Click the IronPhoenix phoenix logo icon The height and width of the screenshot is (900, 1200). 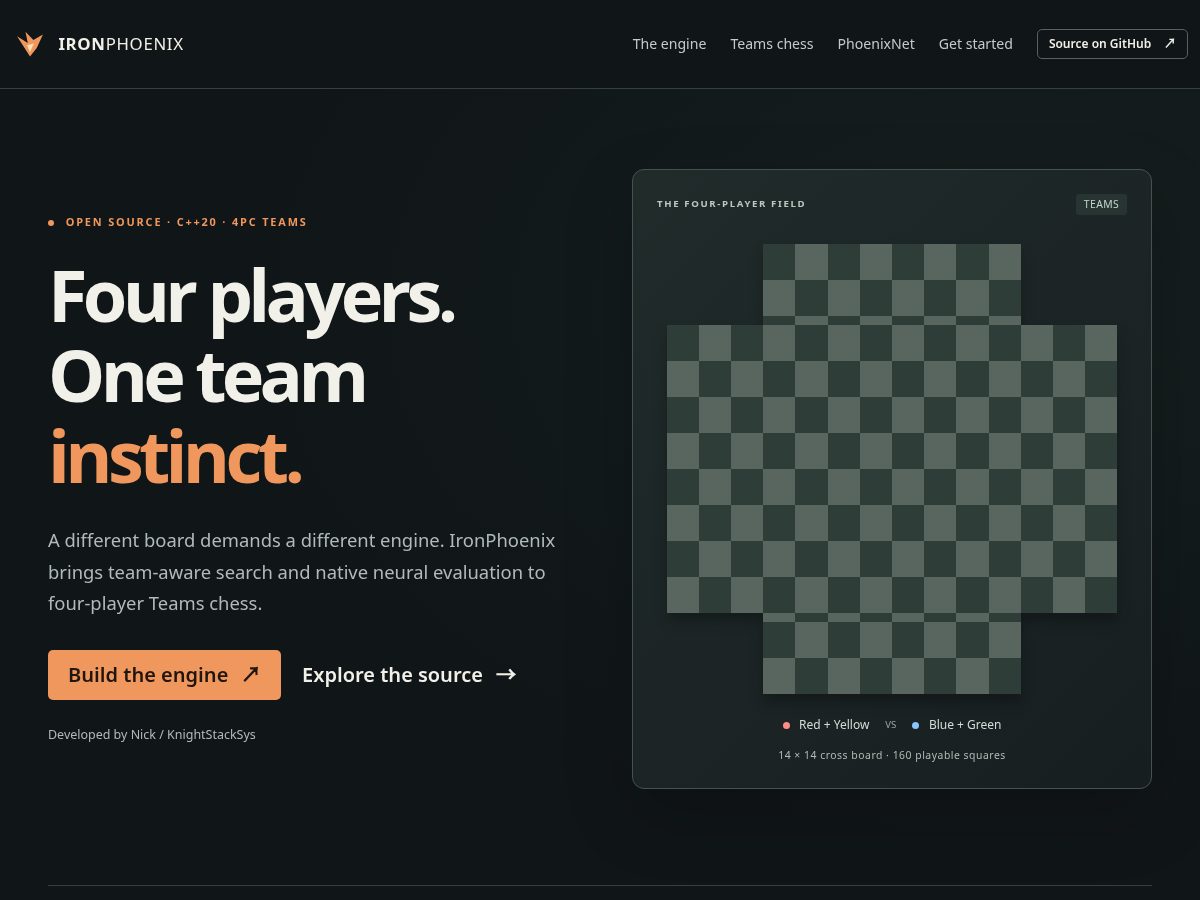[x=30, y=44]
